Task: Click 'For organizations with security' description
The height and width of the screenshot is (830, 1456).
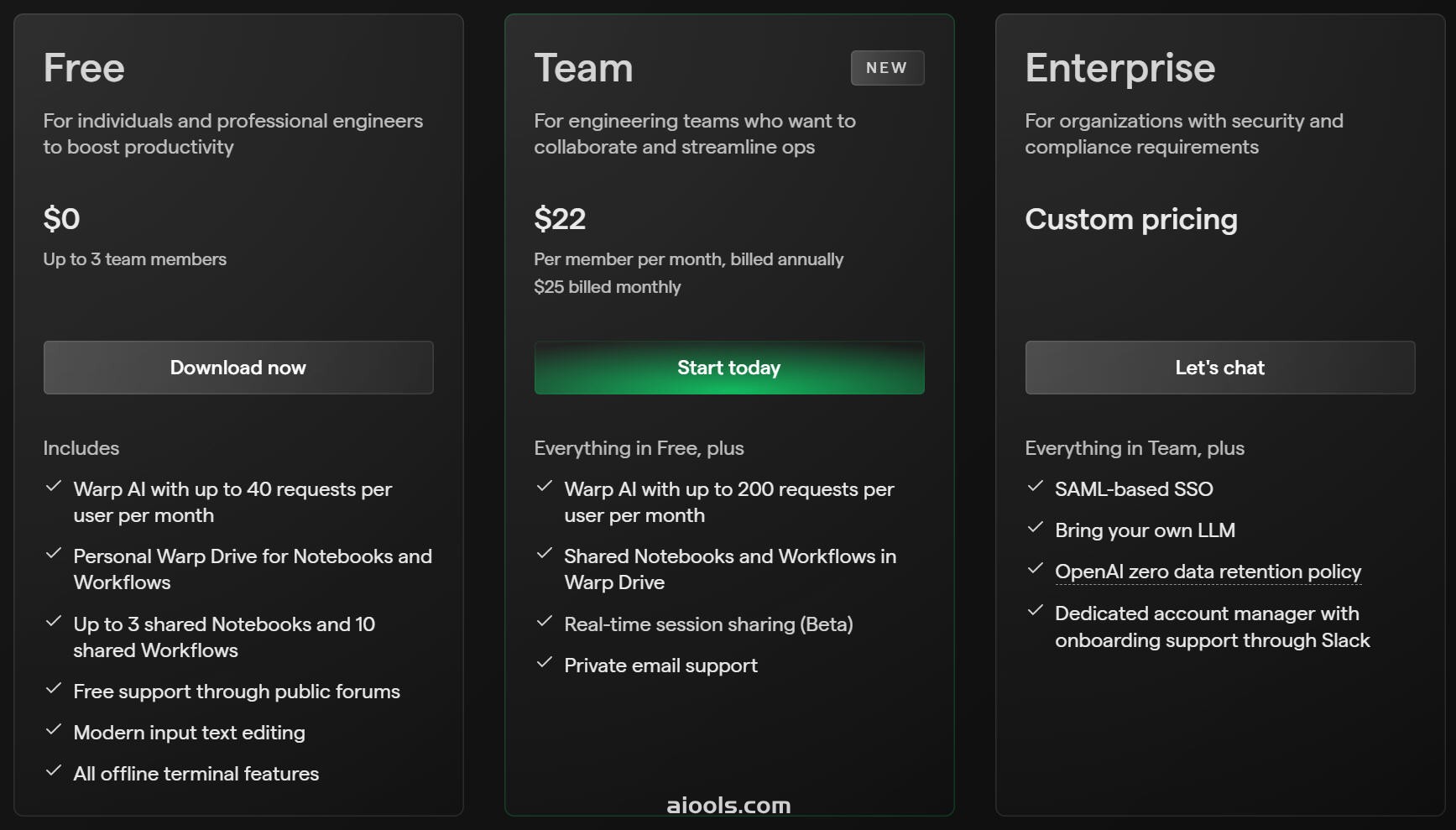Action: (1184, 133)
